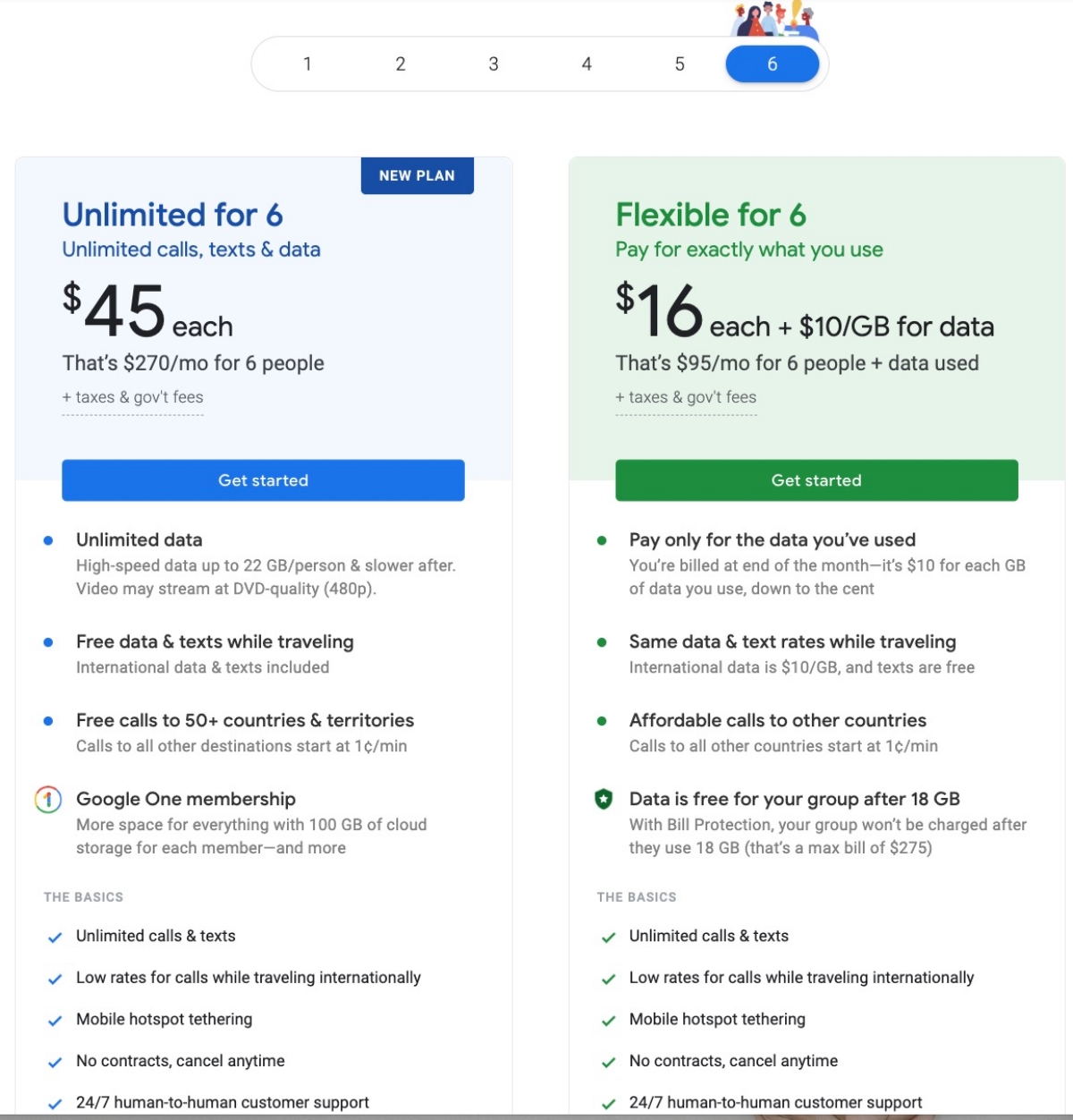1073x1120 pixels.
Task: Switch plan size to 3 people
Action: click(494, 64)
